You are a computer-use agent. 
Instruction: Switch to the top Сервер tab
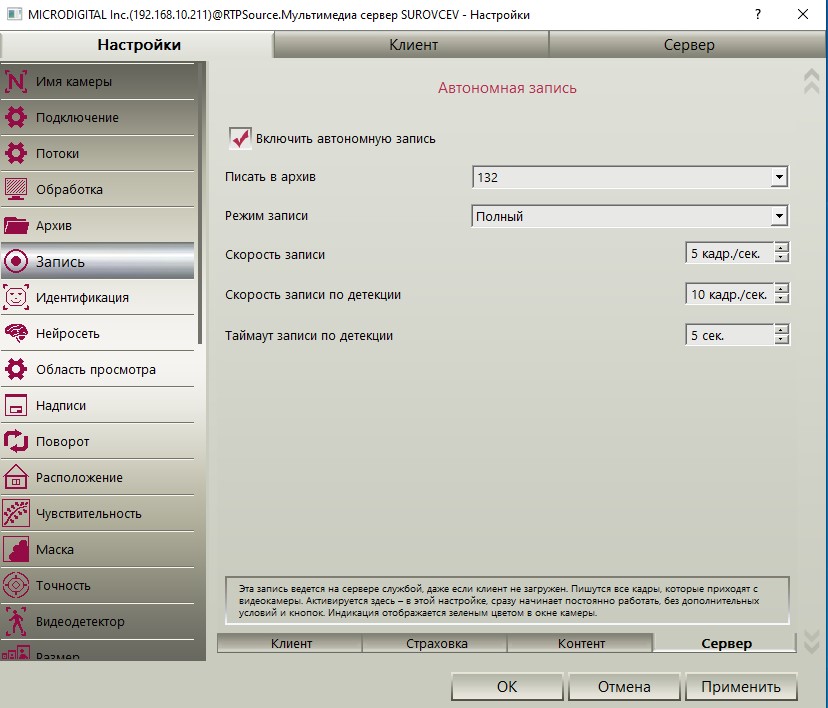pos(688,45)
